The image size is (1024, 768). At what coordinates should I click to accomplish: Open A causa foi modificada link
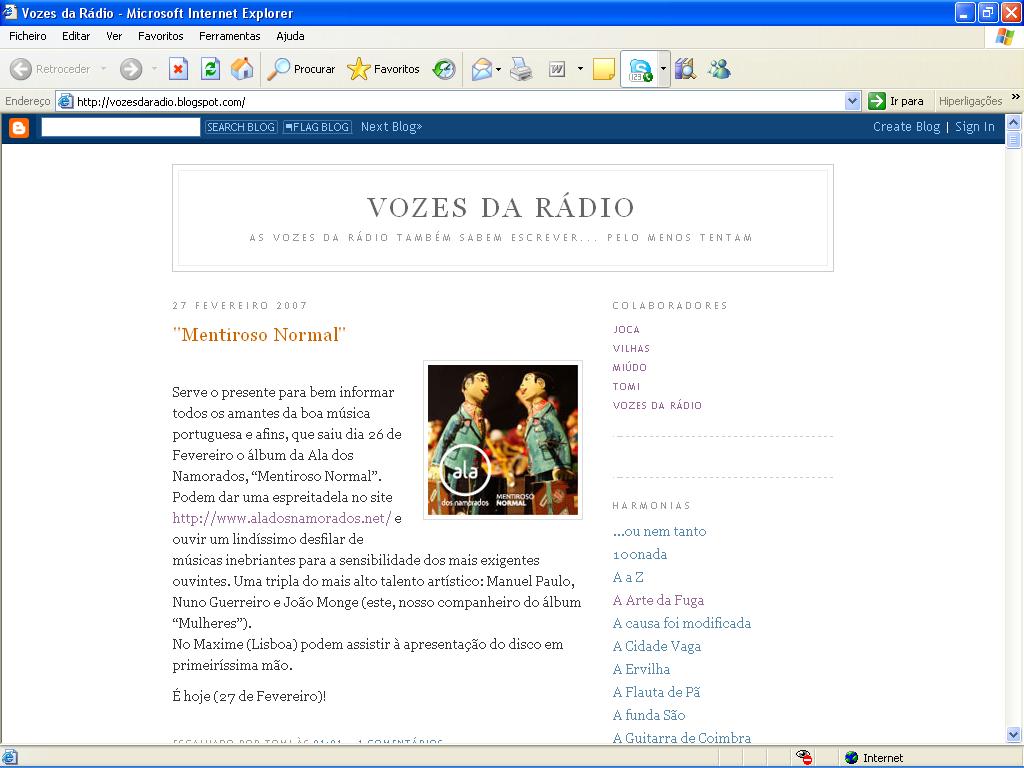tap(682, 623)
